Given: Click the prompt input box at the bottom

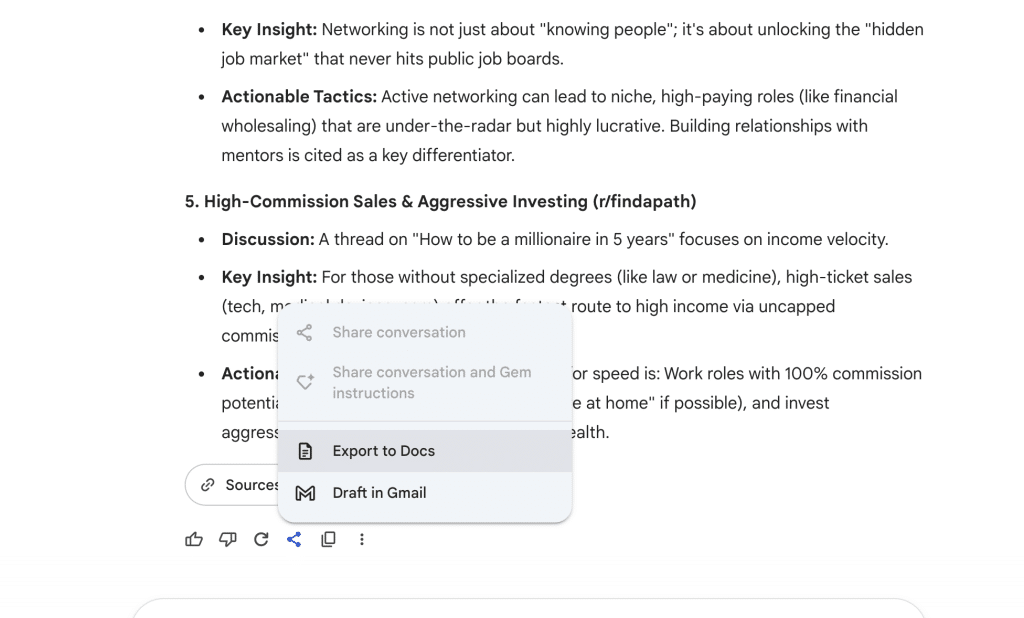Looking at the screenshot, I should tap(530, 612).
